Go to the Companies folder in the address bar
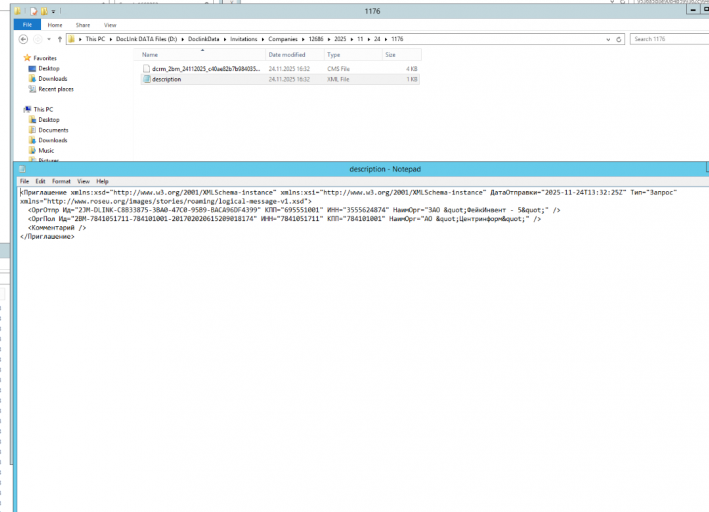 (283, 39)
